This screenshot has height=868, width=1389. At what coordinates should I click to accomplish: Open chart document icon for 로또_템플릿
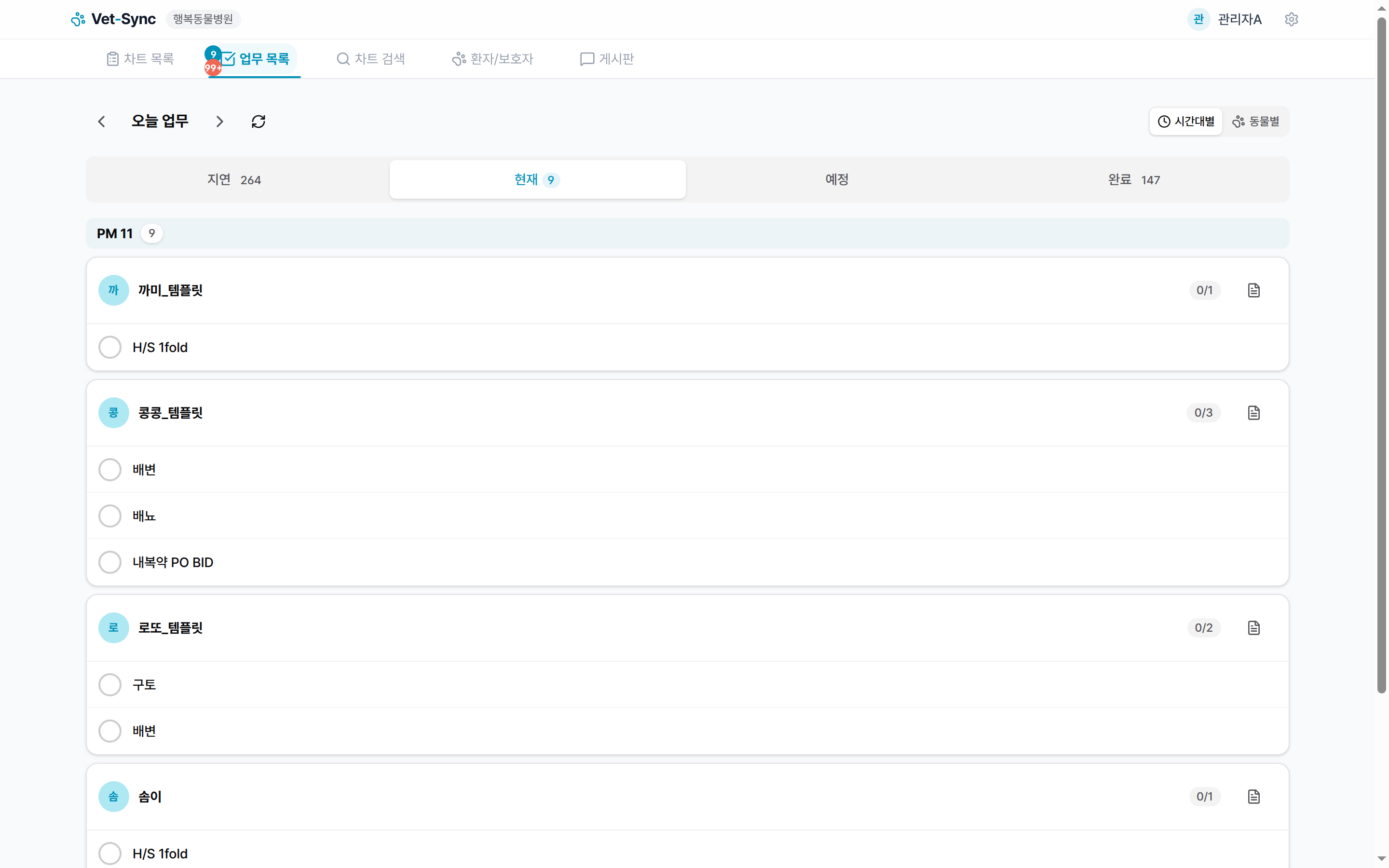point(1253,627)
